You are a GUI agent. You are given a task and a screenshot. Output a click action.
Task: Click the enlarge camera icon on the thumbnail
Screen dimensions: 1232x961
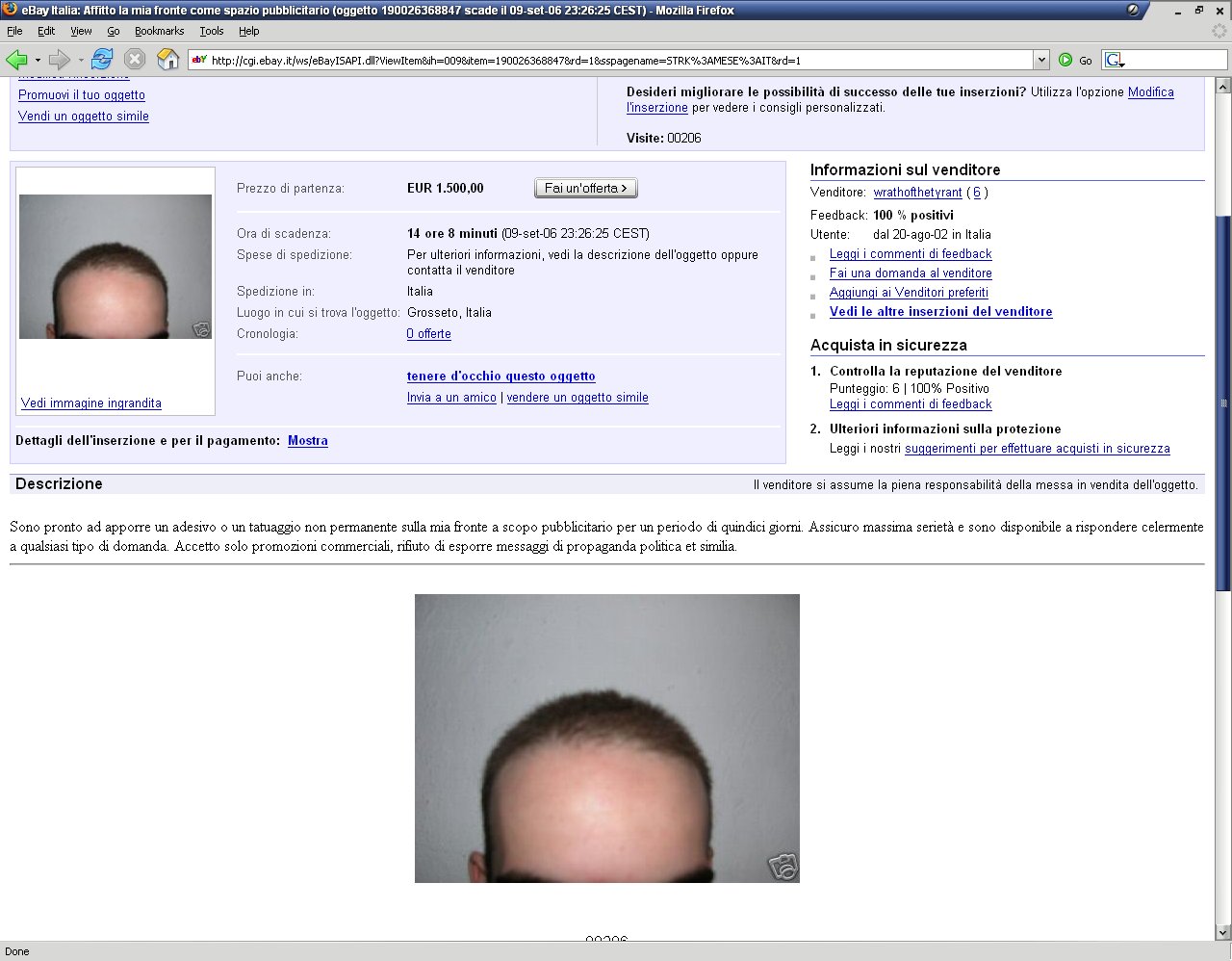pos(201,328)
